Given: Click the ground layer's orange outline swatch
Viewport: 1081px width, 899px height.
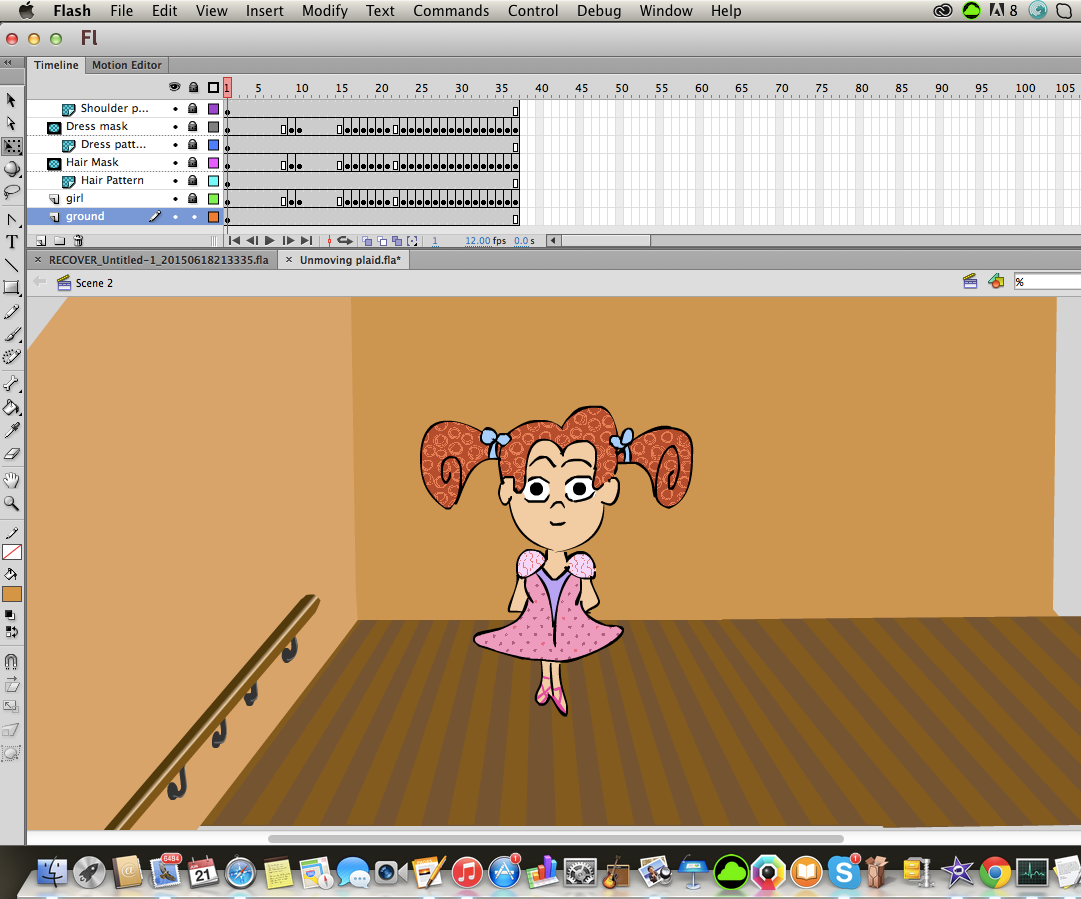Looking at the screenshot, I should point(213,216).
